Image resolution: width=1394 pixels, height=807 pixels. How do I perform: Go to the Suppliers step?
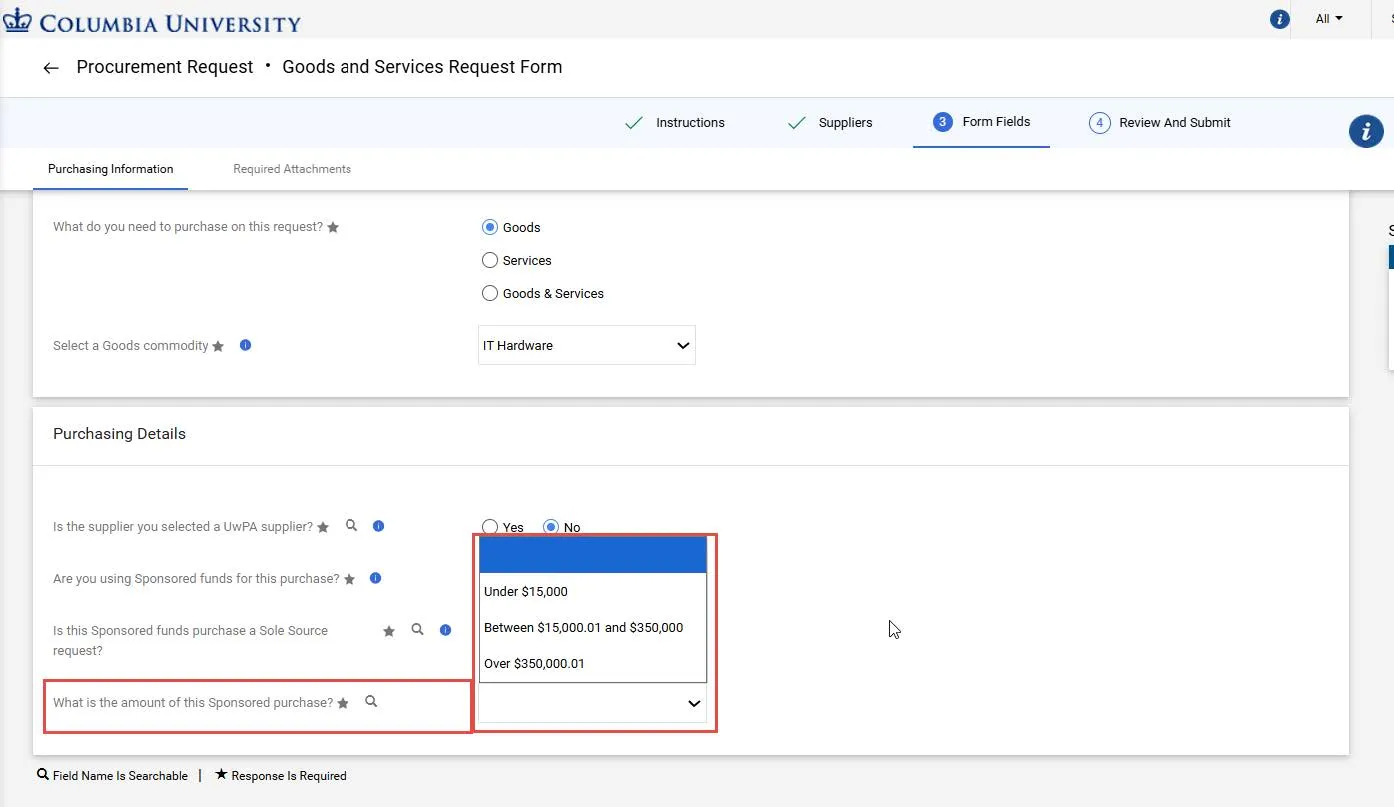(845, 123)
